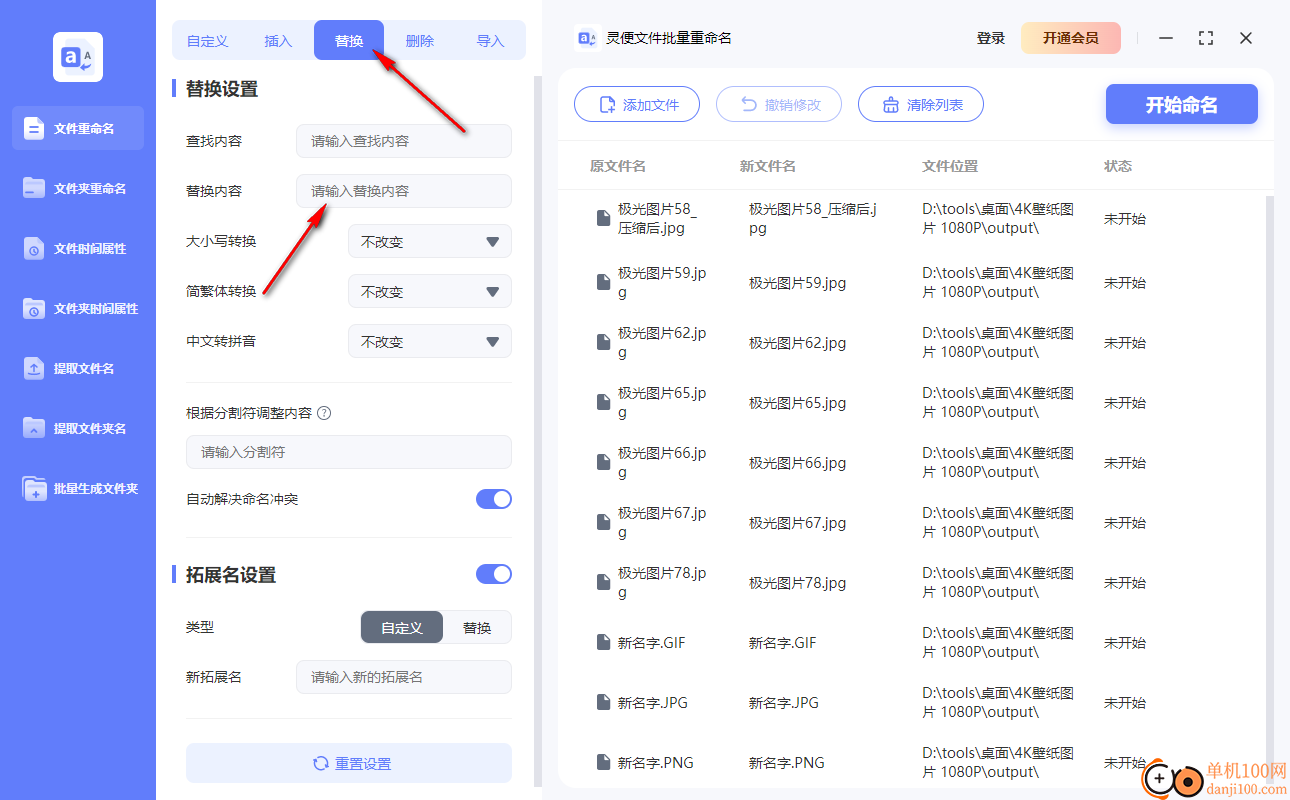Switch to 自定义 tab
The width and height of the screenshot is (1290, 800).
[x=208, y=41]
